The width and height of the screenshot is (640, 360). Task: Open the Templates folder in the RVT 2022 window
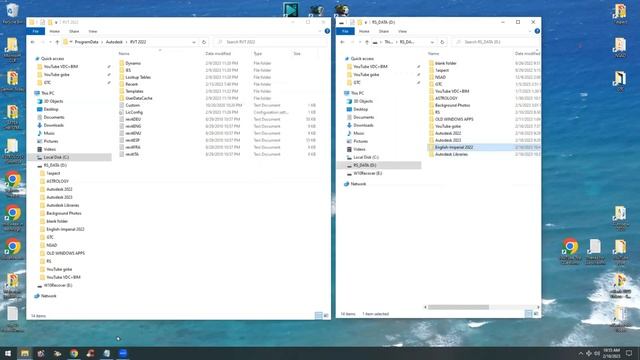coord(134,91)
